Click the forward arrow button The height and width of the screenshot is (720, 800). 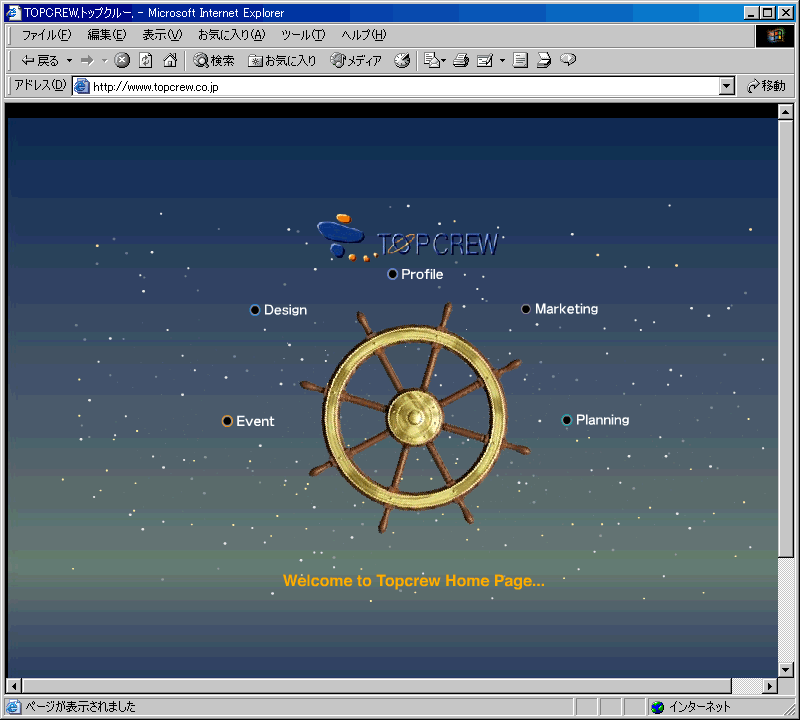88,61
